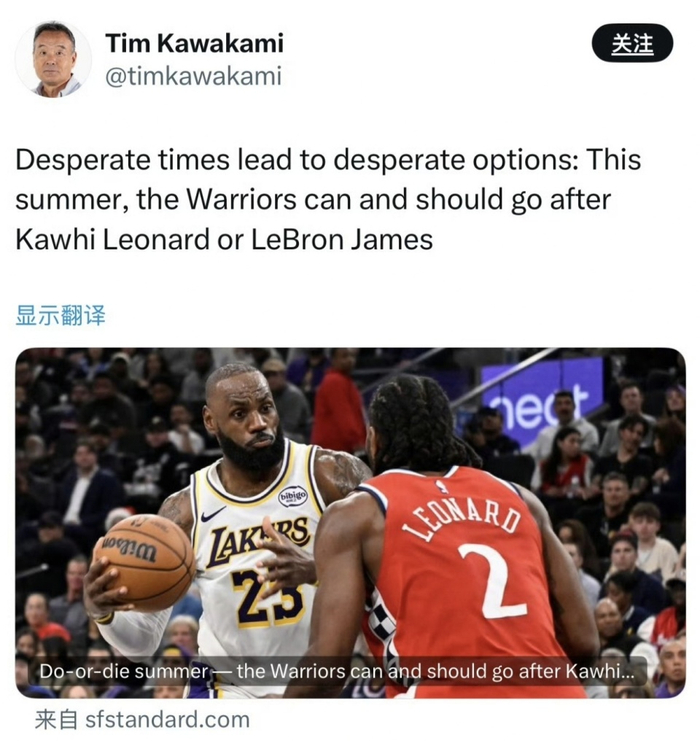Open Tim Kawakami's profile avatar
Screen dimensions: 700x741
click(53, 59)
